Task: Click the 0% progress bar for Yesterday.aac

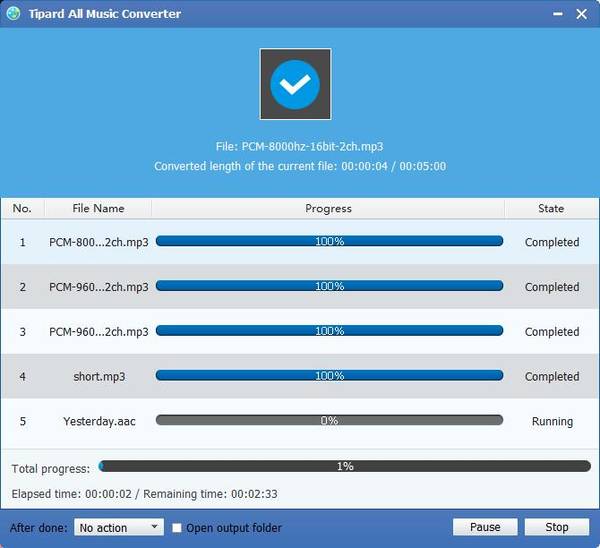Action: [x=329, y=420]
